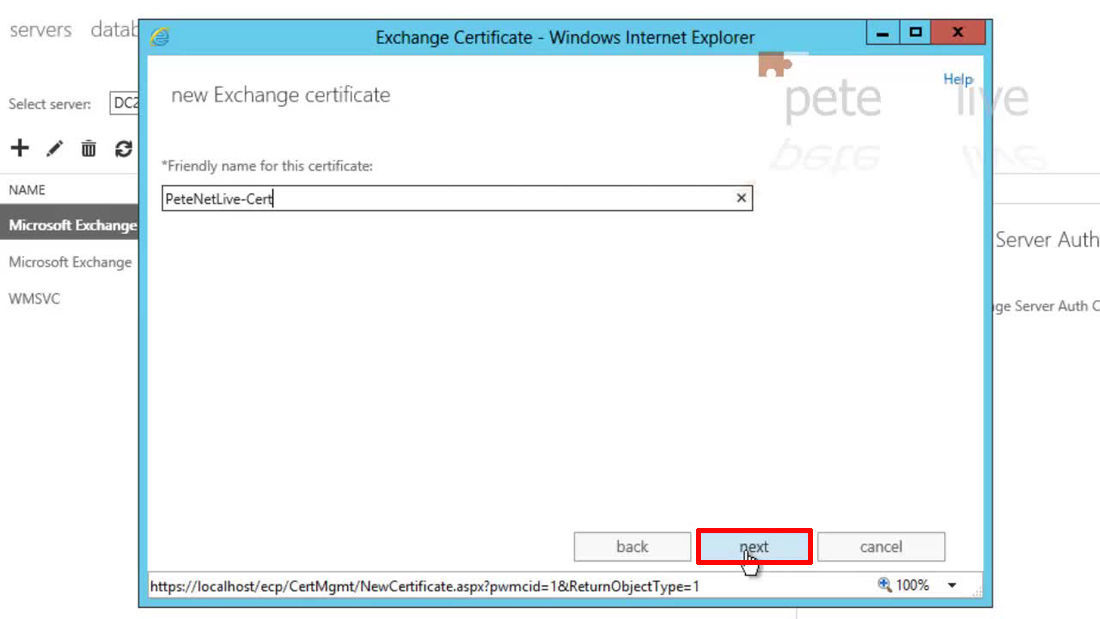
Task: Maximize the Exchange Certificate window
Action: (x=915, y=32)
